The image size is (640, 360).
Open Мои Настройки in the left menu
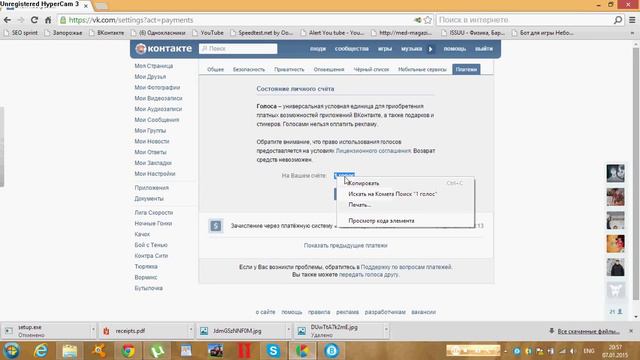[155, 173]
